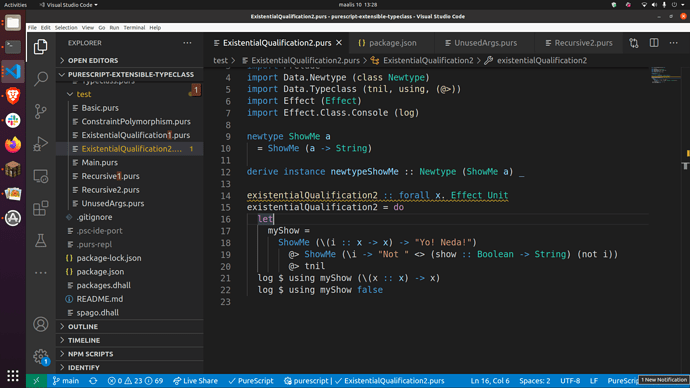Open Software Updater dock icon

click(x=13, y=218)
